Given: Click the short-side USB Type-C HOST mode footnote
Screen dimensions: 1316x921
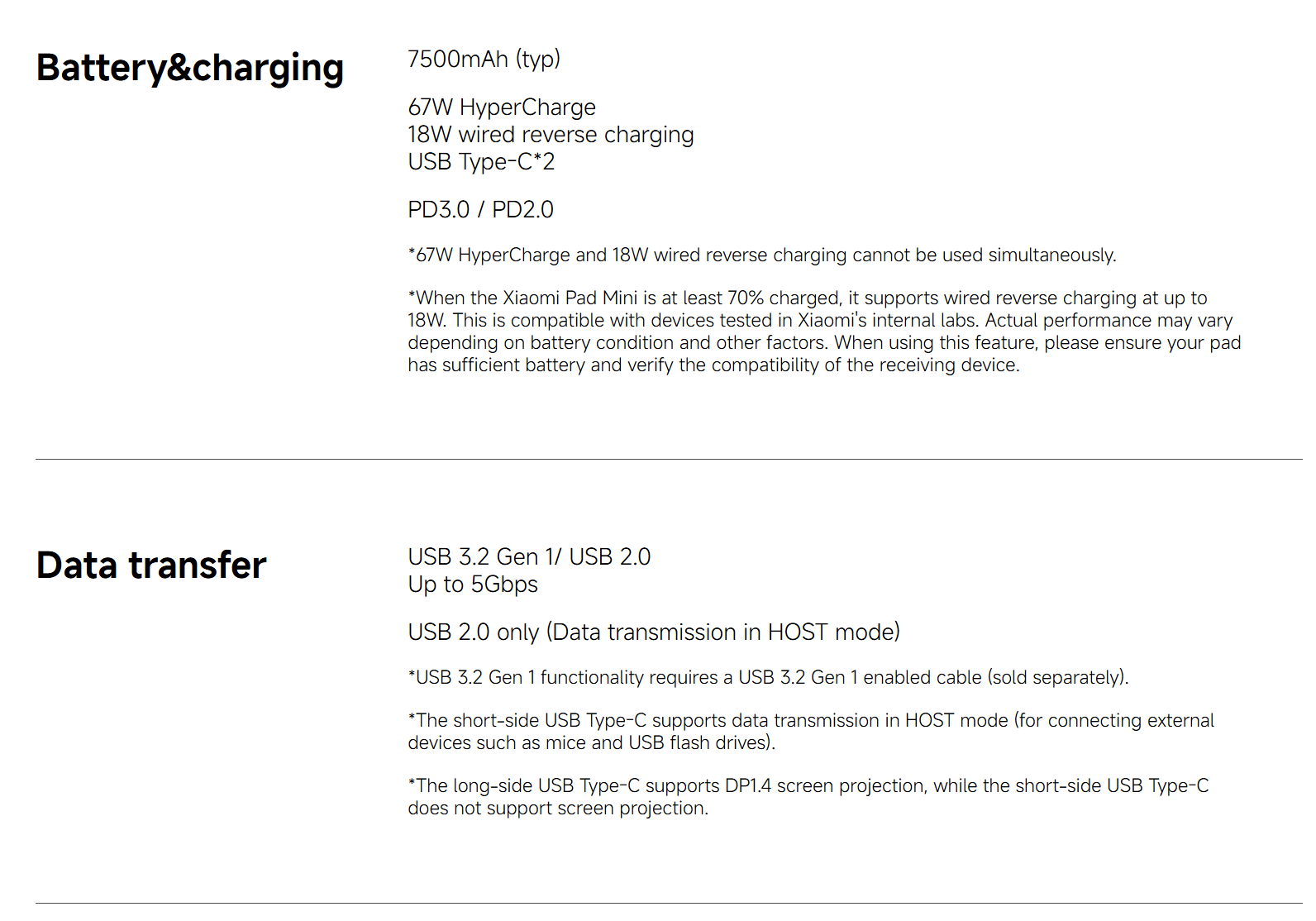Looking at the screenshot, I should (810, 721).
